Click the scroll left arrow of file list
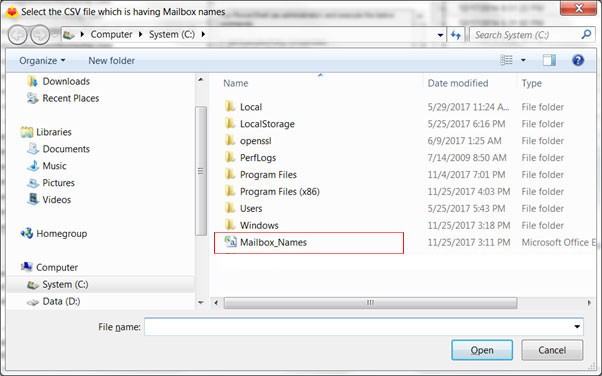Image resolution: width=602 pixels, height=376 pixels. coord(216,303)
